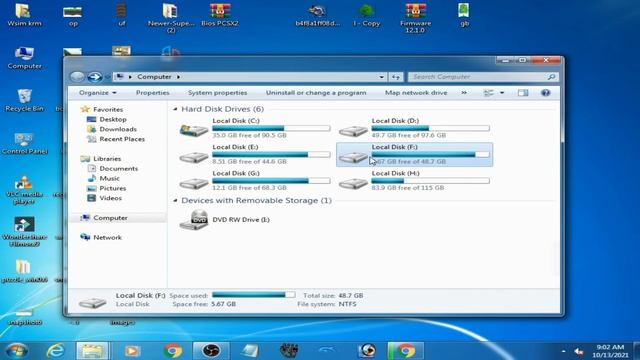
Task: Open Windows Media Player taskbar icon
Action: (132, 351)
